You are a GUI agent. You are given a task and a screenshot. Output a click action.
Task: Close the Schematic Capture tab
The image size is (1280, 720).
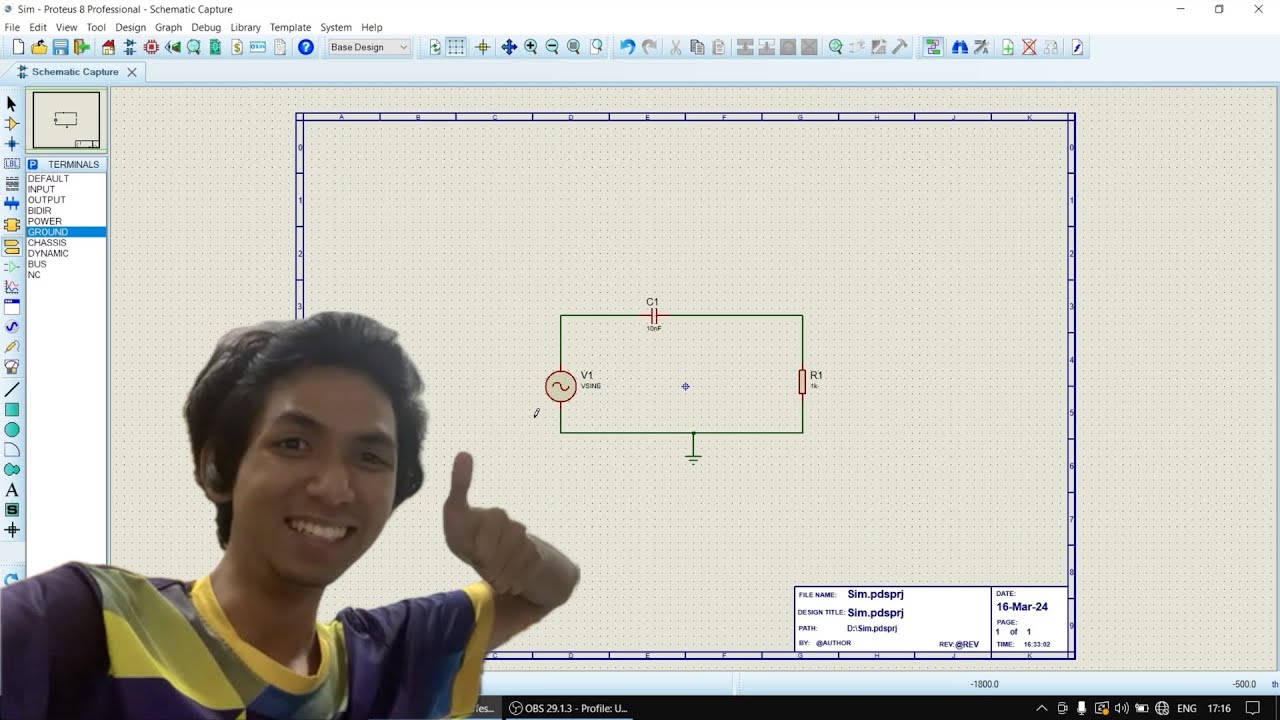tap(132, 72)
